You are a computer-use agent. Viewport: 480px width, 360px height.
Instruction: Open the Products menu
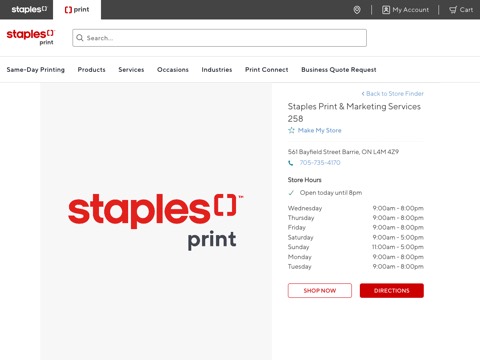coord(91,70)
